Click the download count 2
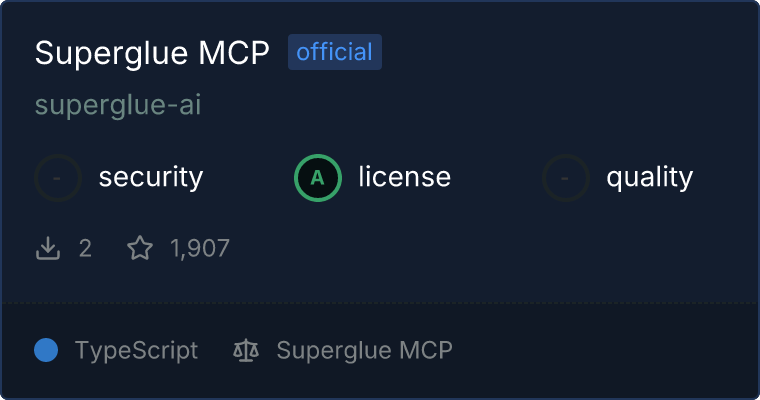The height and width of the screenshot is (400, 760). tap(85, 248)
